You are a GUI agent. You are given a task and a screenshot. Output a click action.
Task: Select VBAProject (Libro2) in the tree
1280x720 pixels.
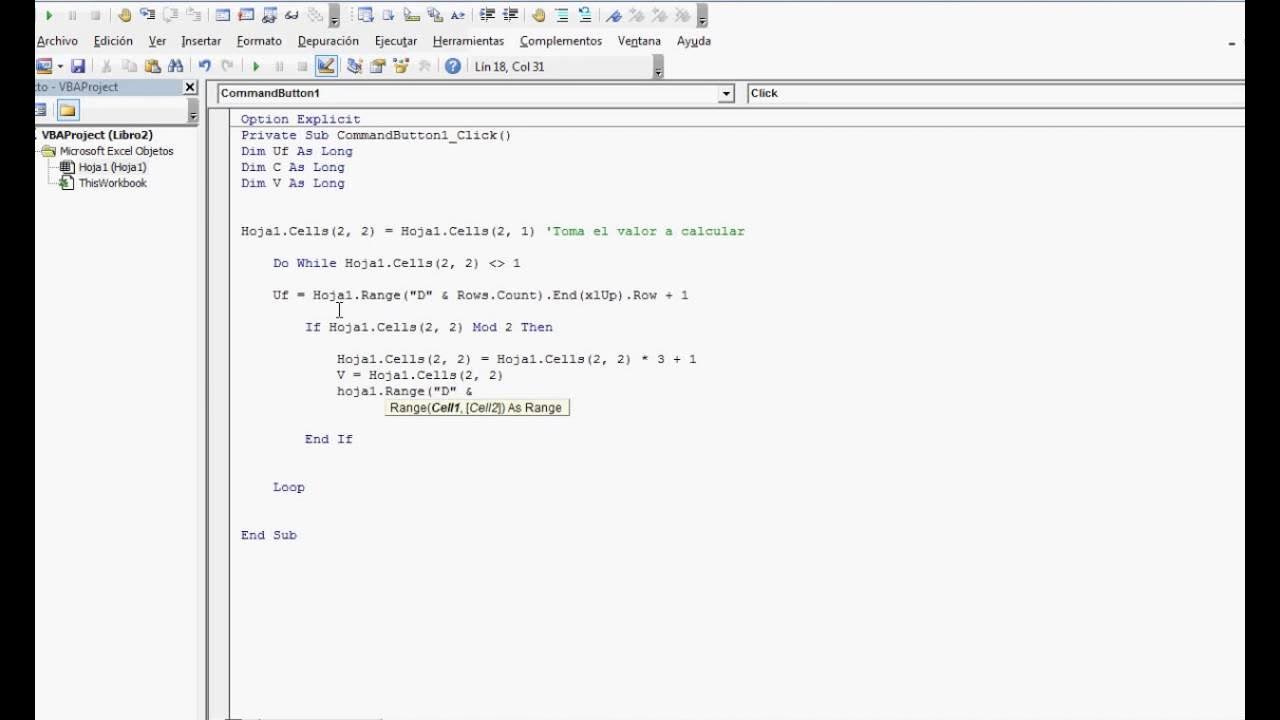pyautogui.click(x=97, y=135)
